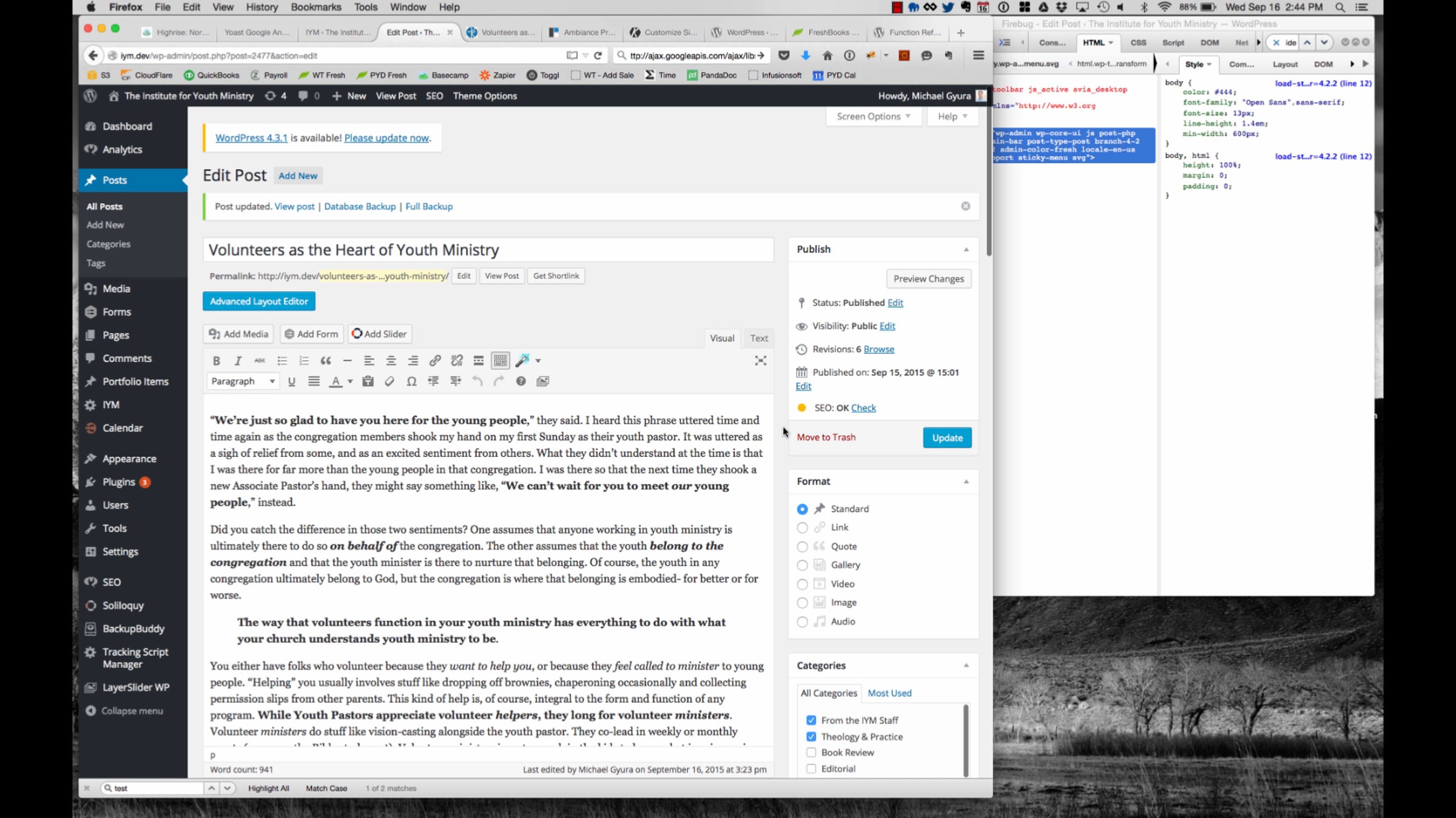The height and width of the screenshot is (818, 1456).
Task: Open the text color picker arrow
Action: tap(350, 381)
